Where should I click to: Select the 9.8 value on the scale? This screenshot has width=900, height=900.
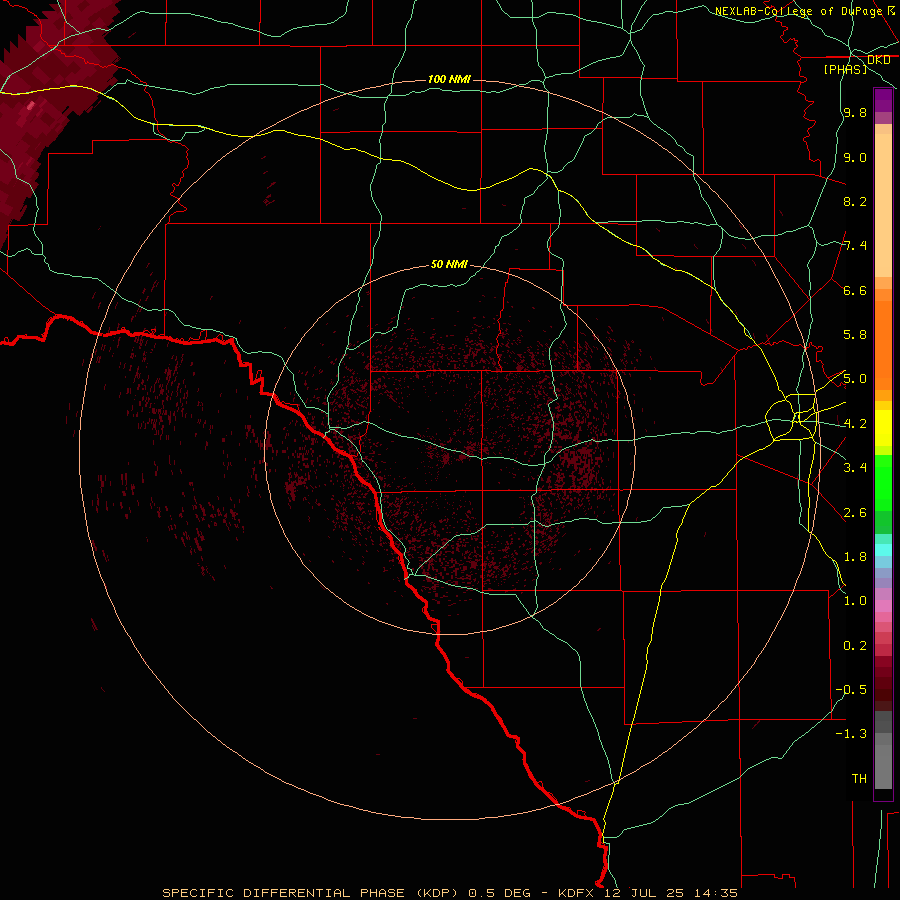[x=855, y=112]
